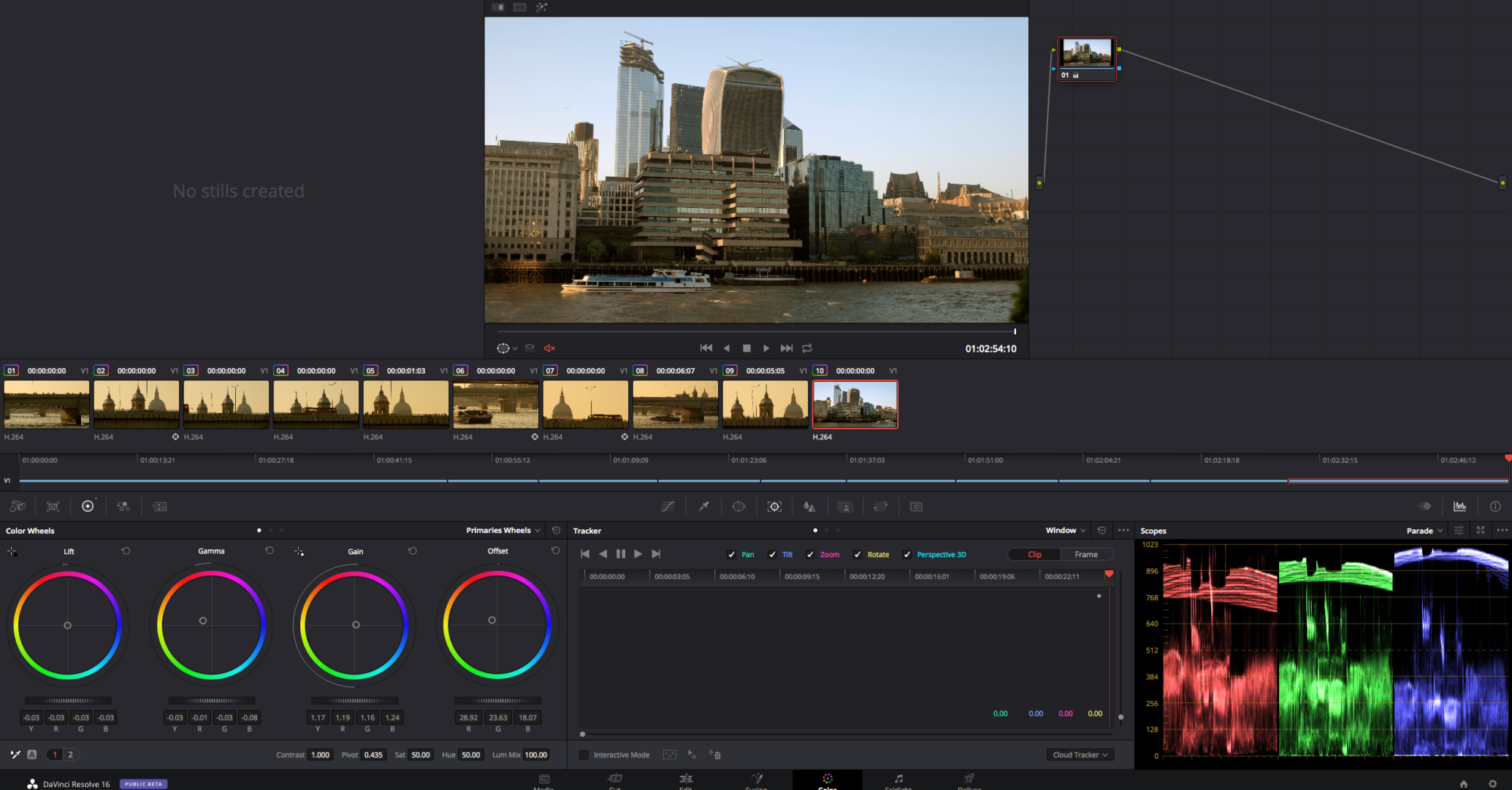Toggle loop playback in viewer
Image resolution: width=1512 pixels, height=790 pixels.
pyautogui.click(x=807, y=349)
